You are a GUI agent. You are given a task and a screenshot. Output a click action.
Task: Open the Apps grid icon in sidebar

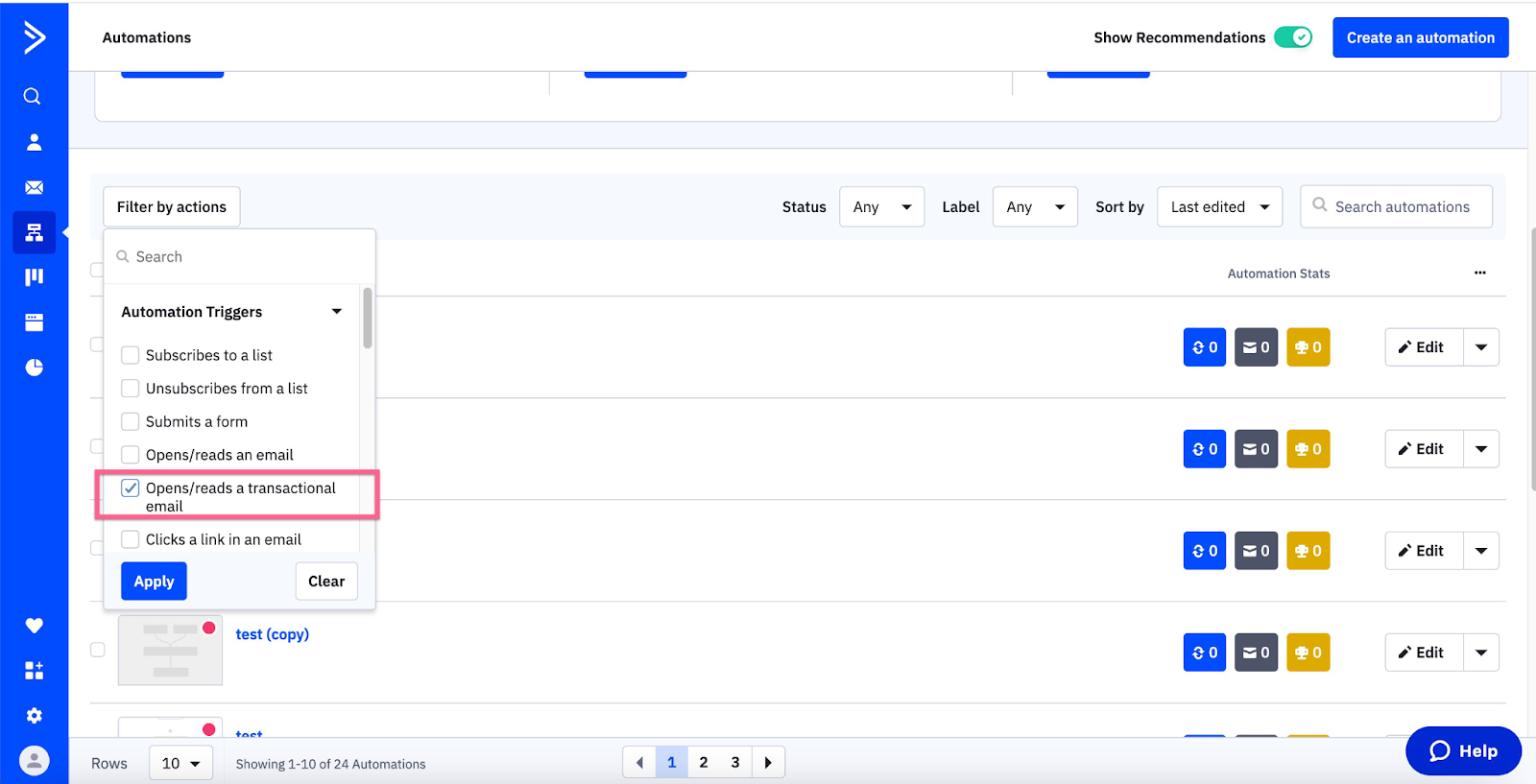34,671
